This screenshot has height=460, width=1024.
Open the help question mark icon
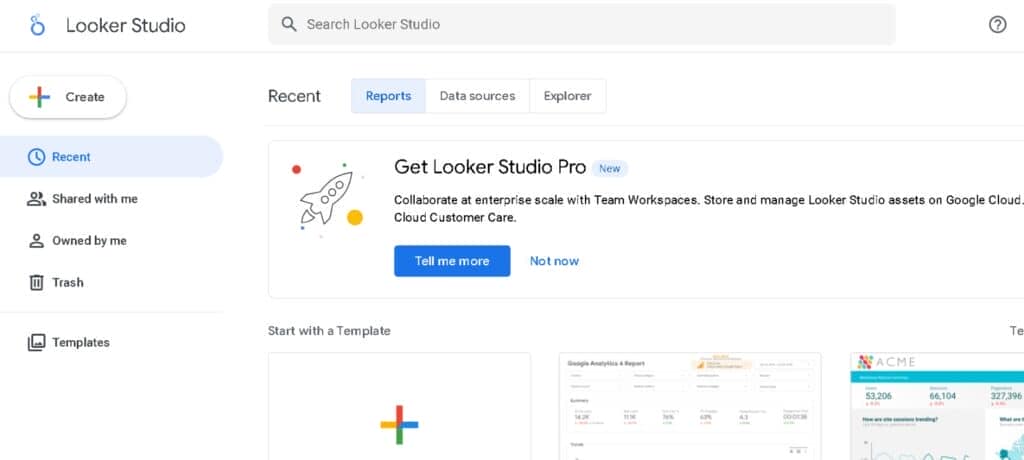pos(997,25)
